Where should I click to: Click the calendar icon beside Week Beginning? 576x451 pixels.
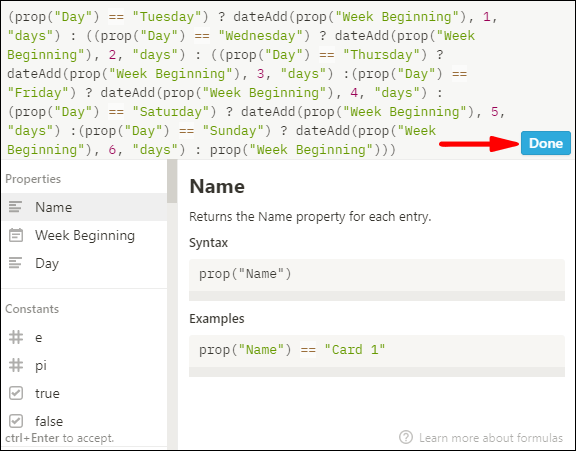coord(16,235)
